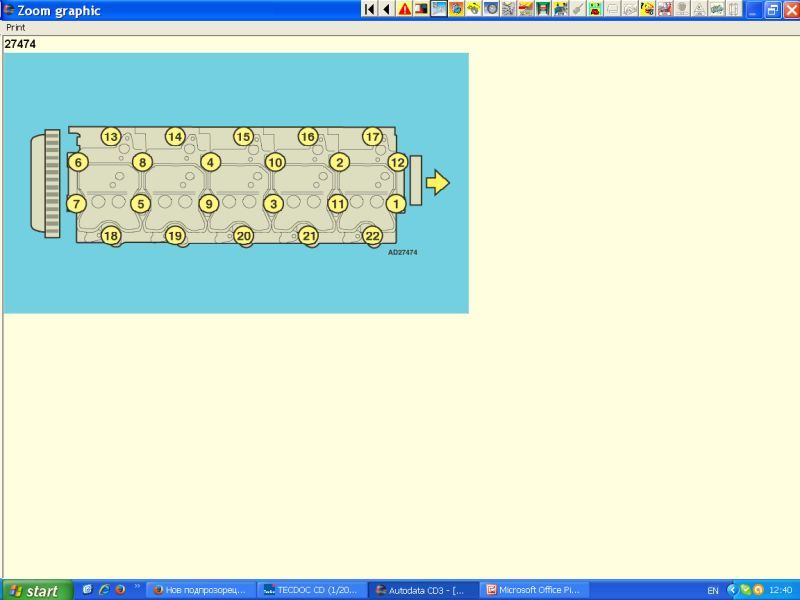
Task: Click the engine cylinder head diagram
Action: [236, 183]
